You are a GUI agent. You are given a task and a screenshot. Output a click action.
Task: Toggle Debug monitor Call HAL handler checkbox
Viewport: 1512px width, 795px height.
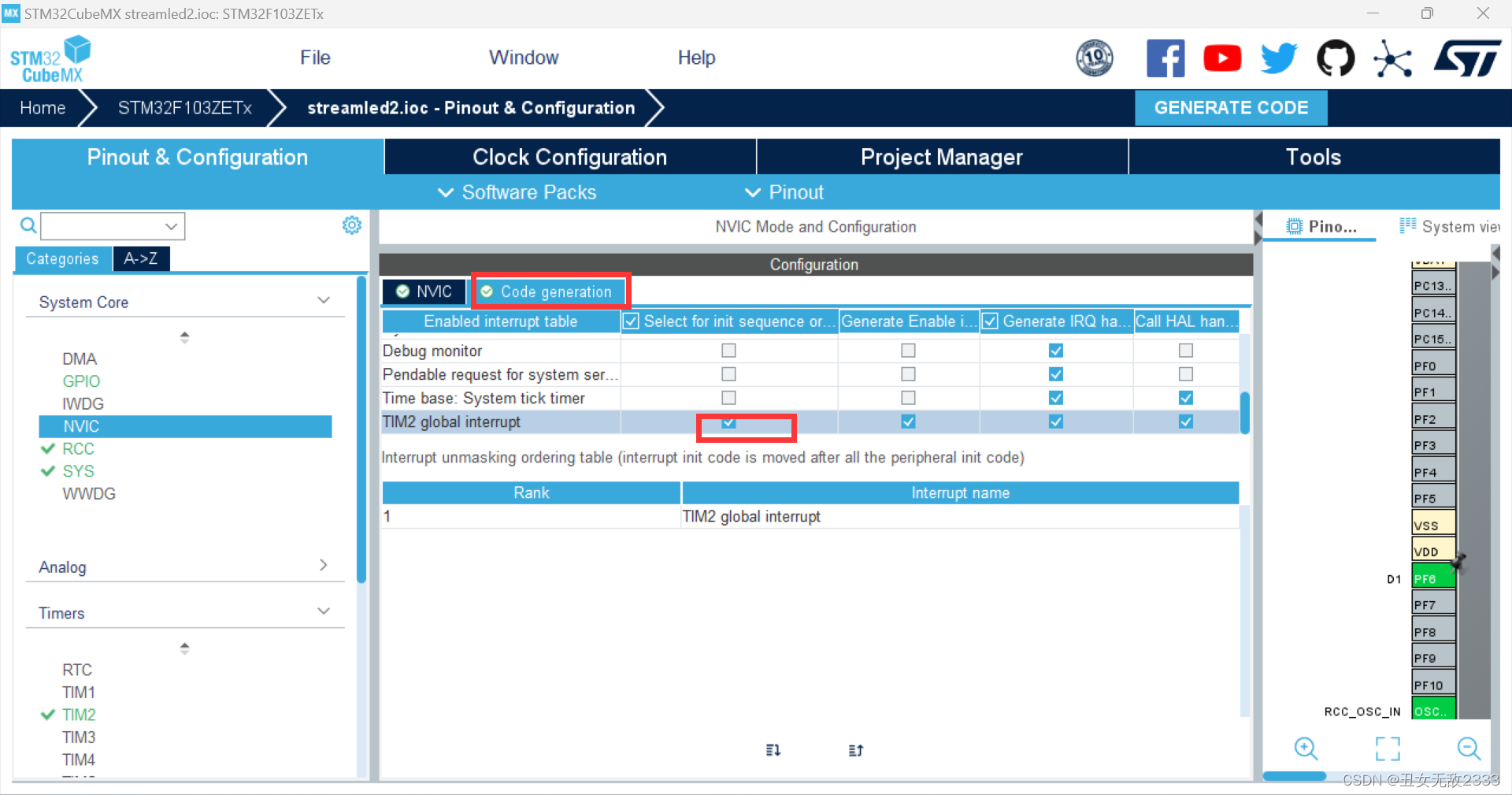coord(1185,350)
